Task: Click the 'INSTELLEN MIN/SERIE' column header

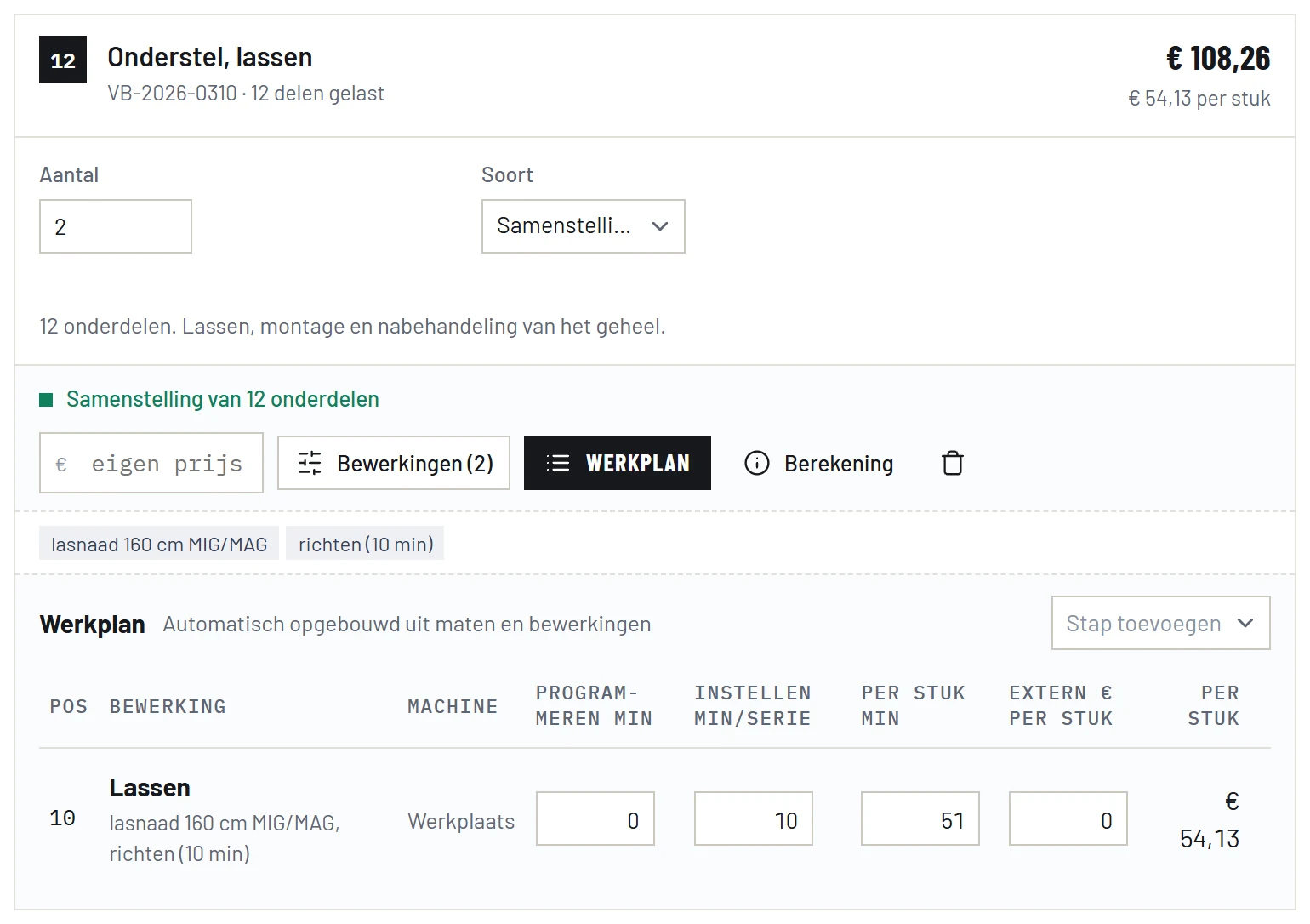Action: pos(753,706)
